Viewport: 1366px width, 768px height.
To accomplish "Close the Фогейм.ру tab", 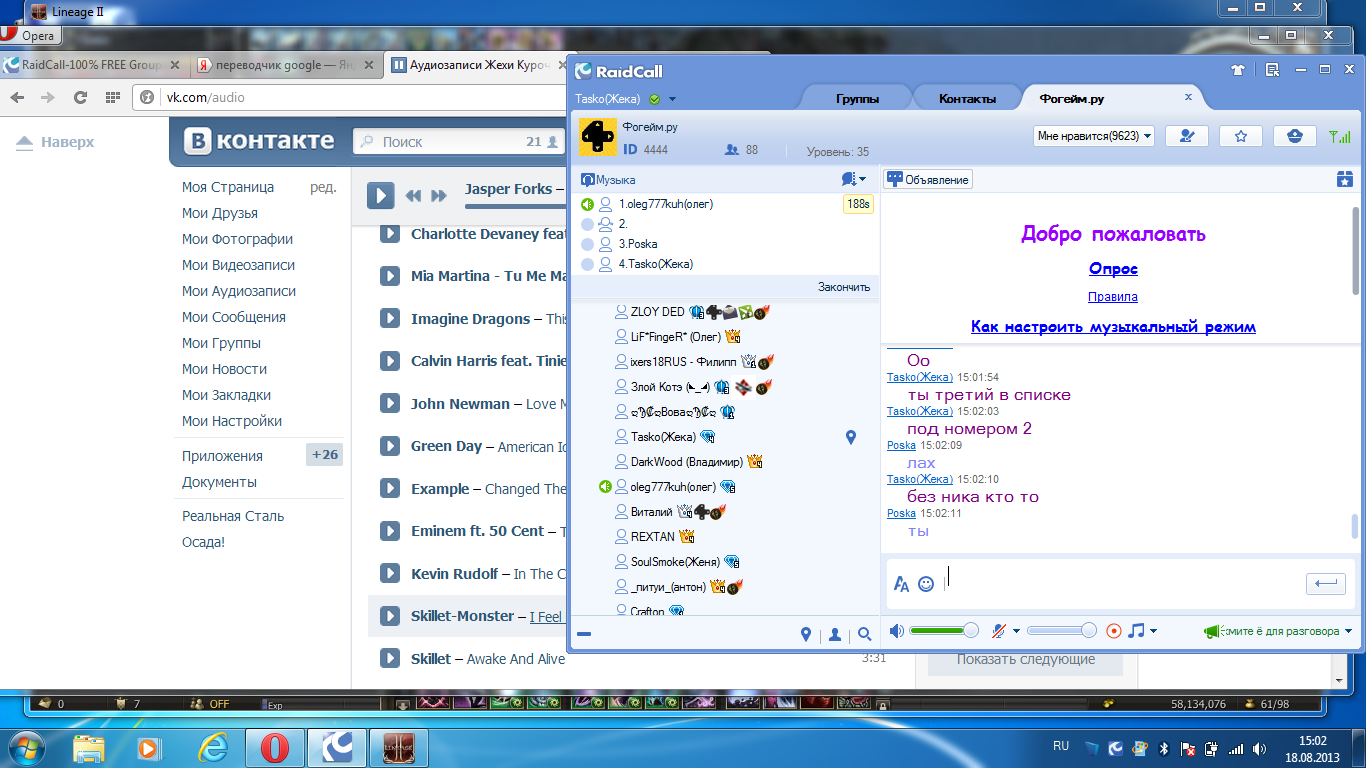I will coord(1188,97).
